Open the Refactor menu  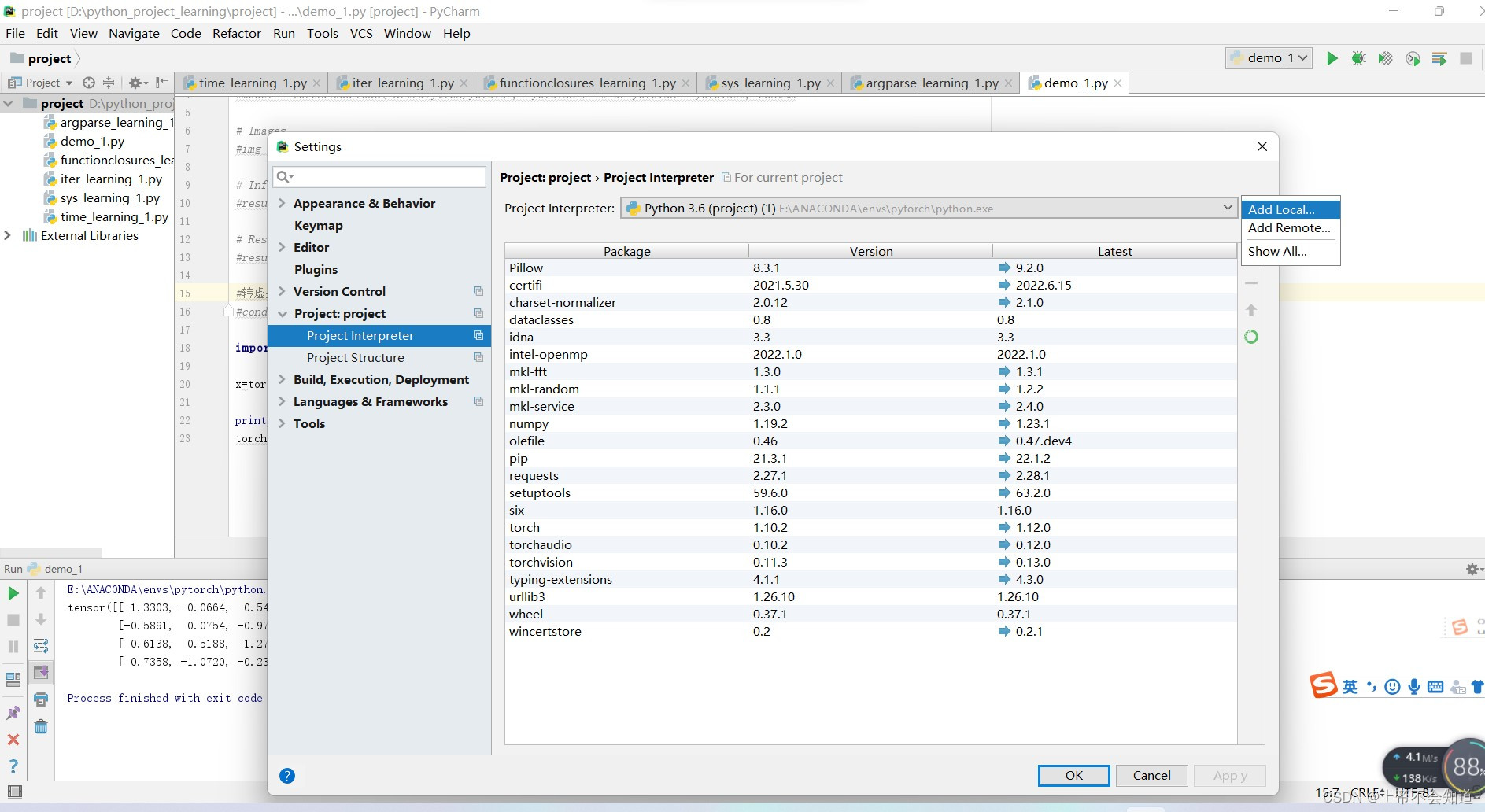[236, 33]
